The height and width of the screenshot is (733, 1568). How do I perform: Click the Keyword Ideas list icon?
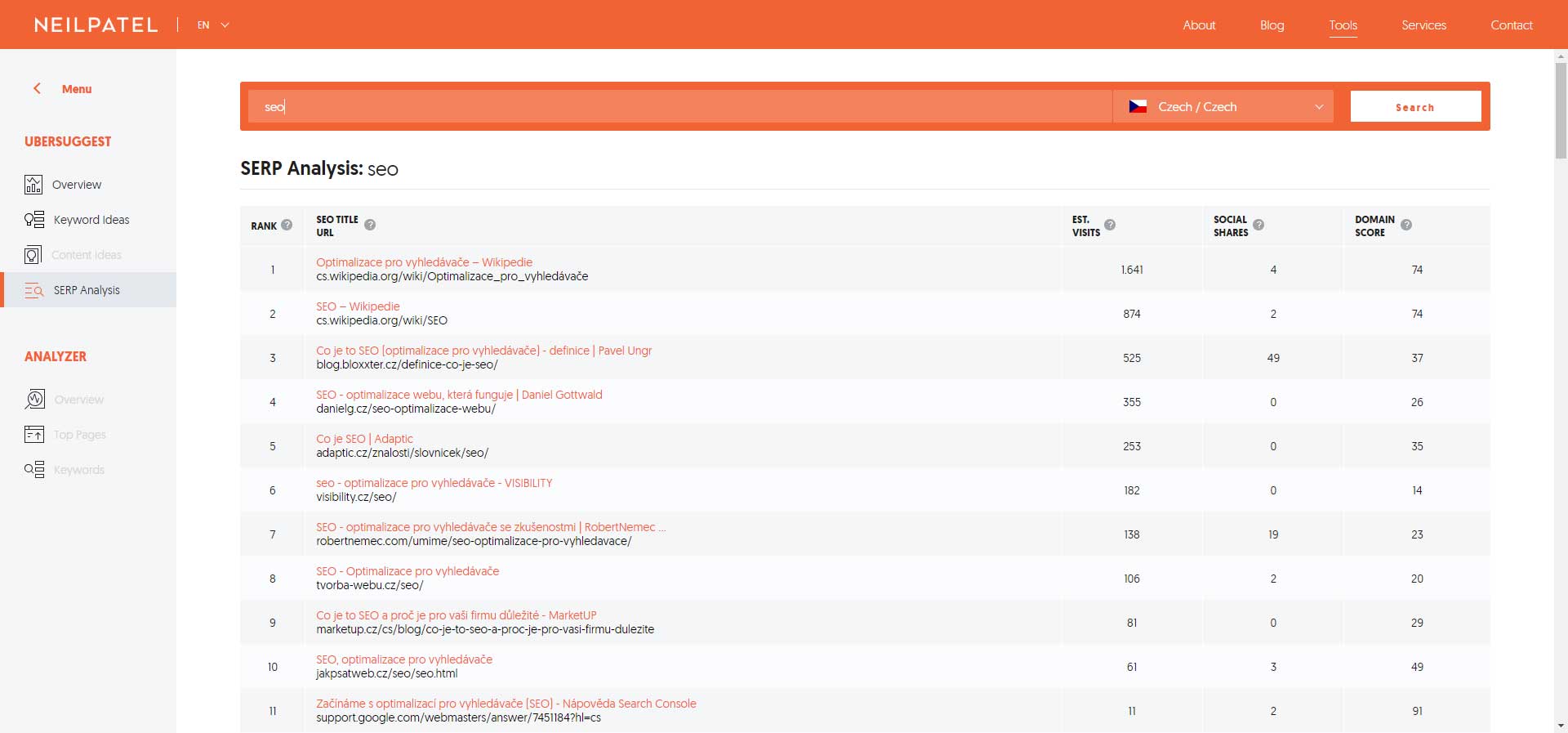tap(34, 220)
